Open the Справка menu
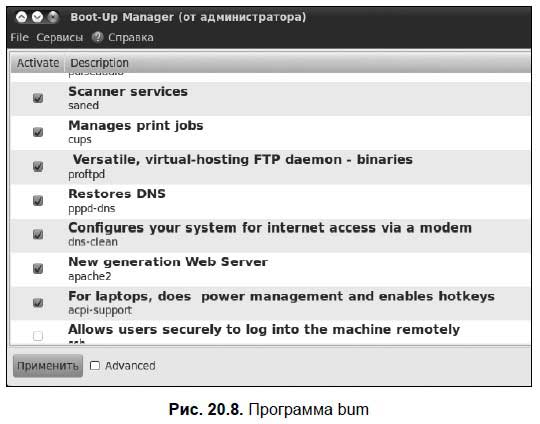 tap(131, 37)
